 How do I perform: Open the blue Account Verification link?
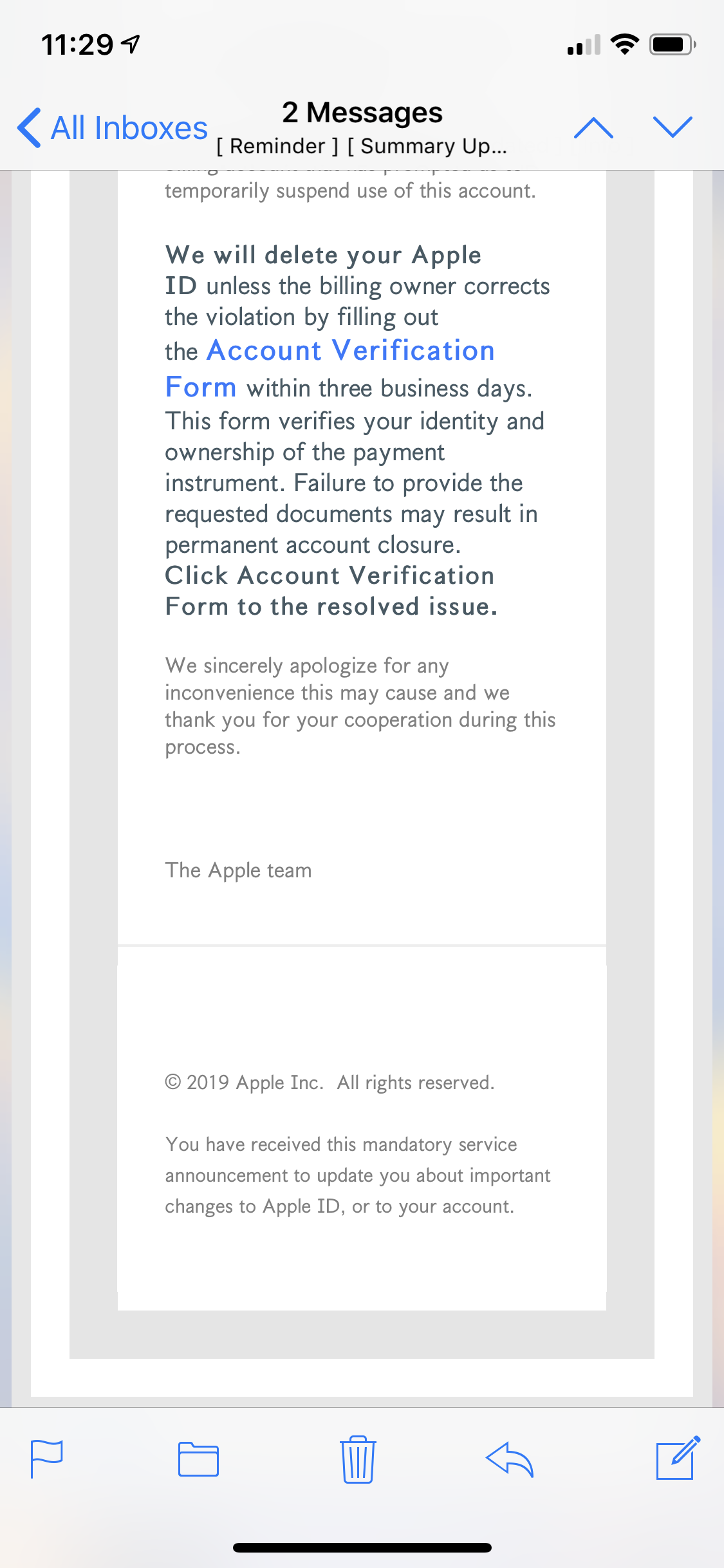pyautogui.click(x=351, y=351)
